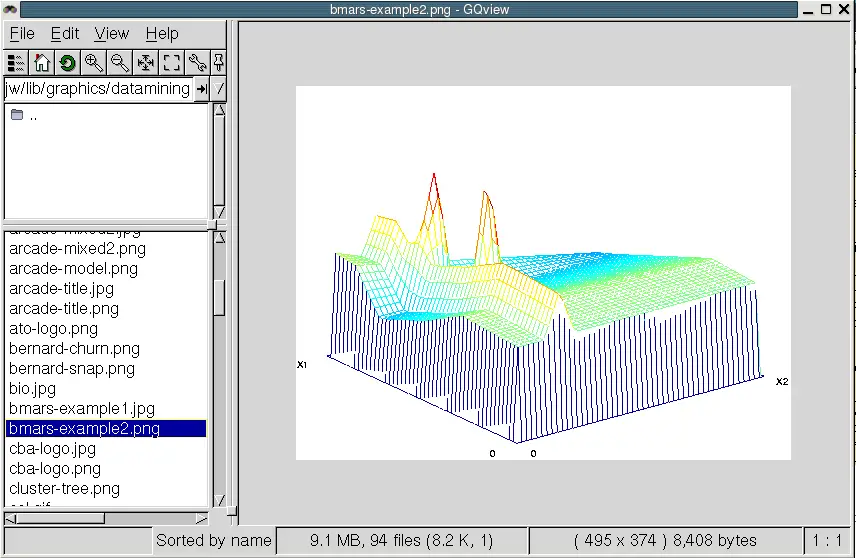
Task: Click file list scroll up arrow
Action: pyautogui.click(x=219, y=238)
